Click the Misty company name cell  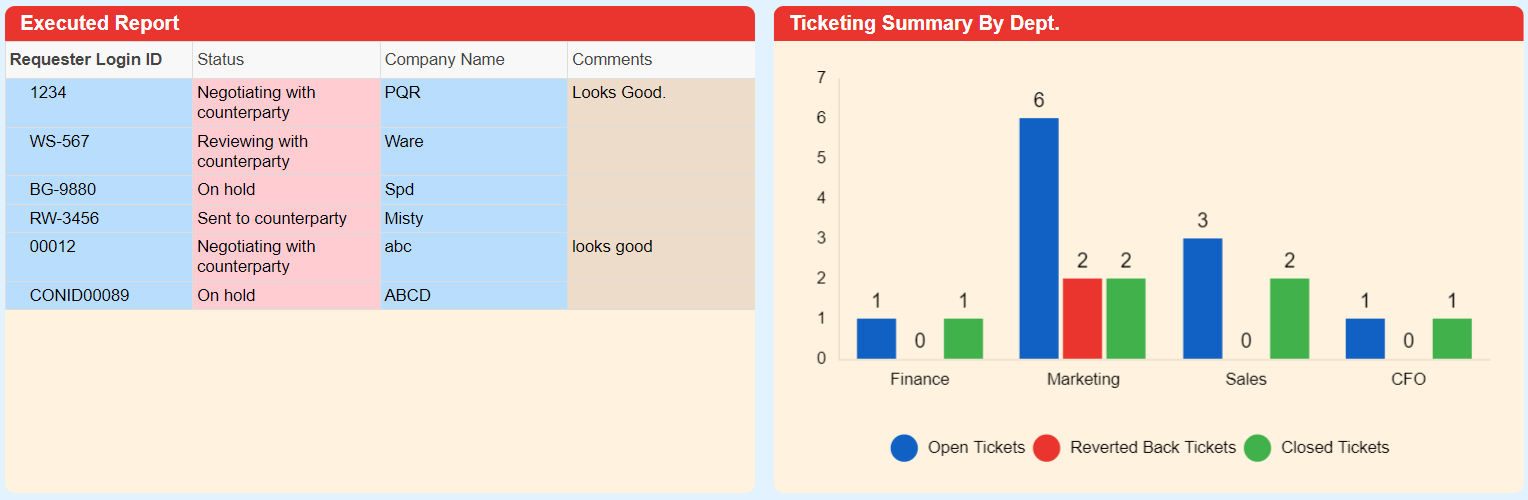[x=474, y=219]
